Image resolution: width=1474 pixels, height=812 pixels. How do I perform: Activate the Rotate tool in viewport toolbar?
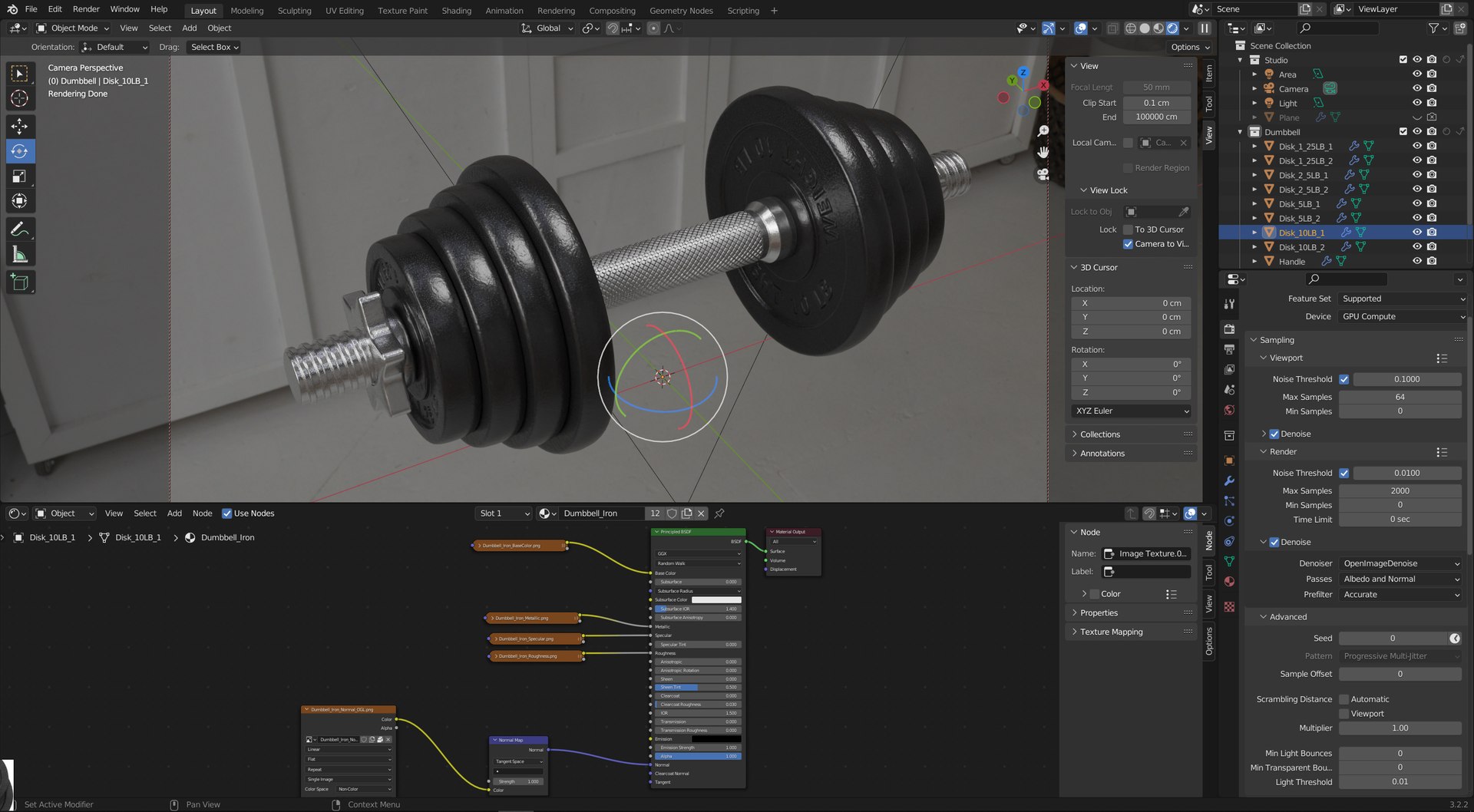click(20, 151)
